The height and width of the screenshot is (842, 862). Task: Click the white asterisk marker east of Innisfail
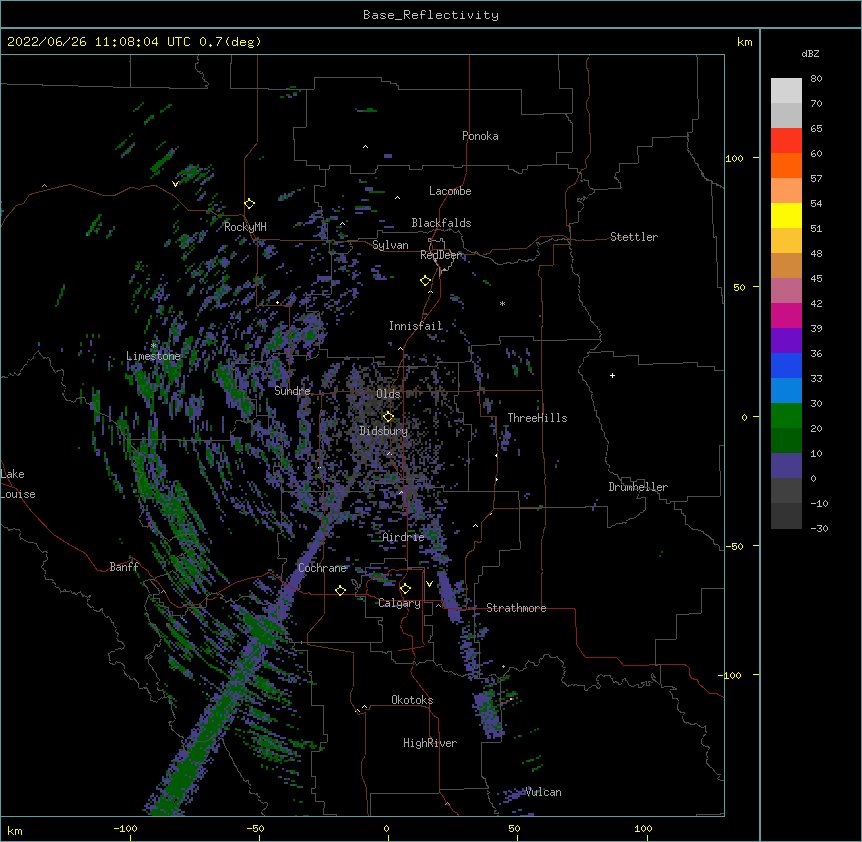click(x=502, y=303)
